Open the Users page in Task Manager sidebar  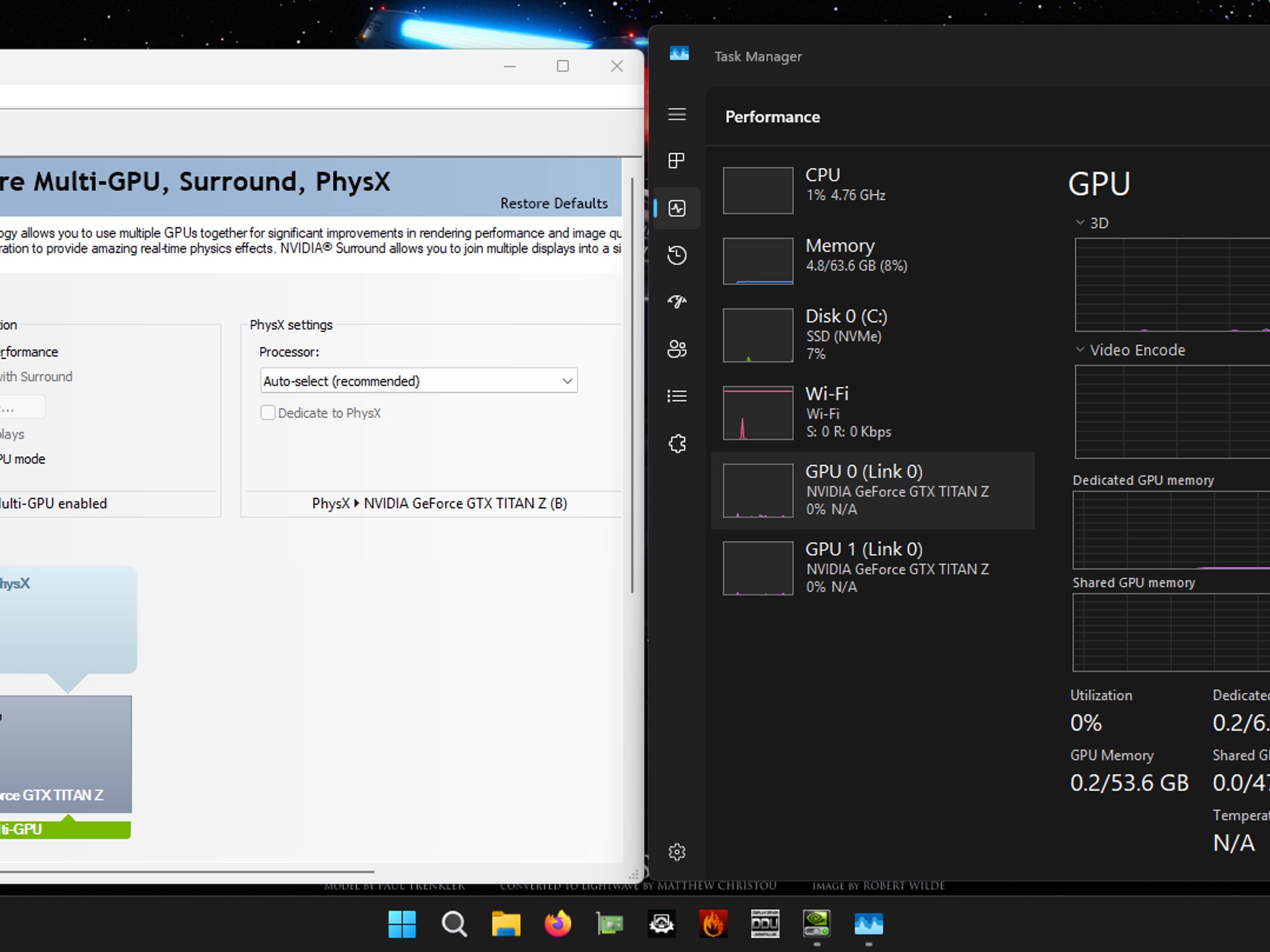point(677,349)
